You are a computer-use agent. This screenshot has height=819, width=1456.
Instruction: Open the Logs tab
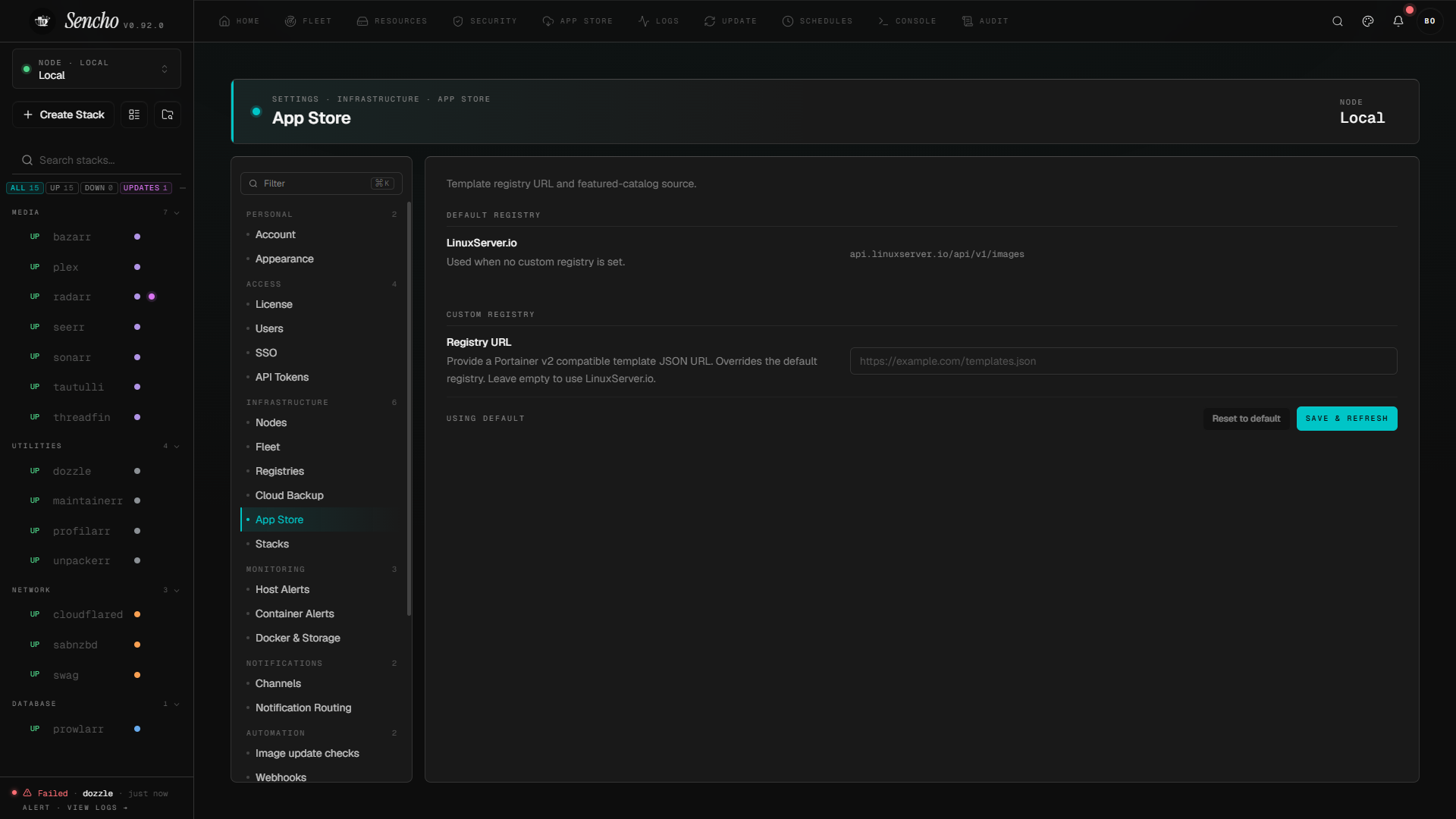pyautogui.click(x=658, y=21)
